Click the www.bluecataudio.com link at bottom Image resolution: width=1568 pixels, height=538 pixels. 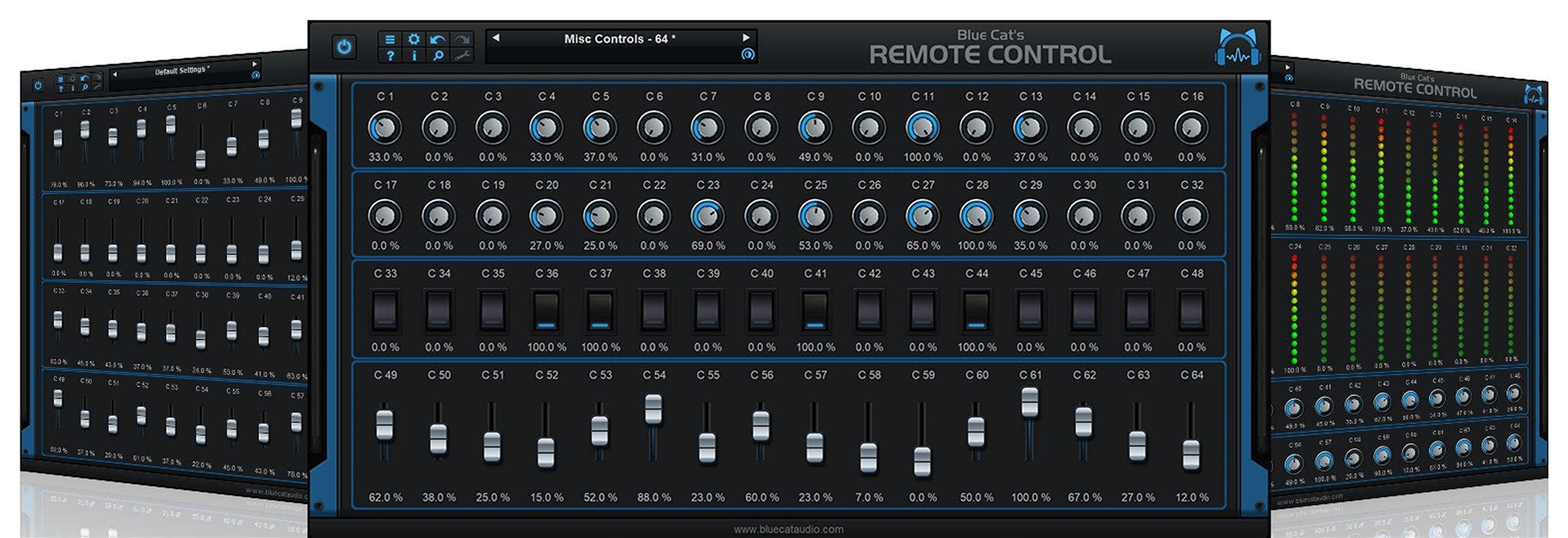click(x=789, y=529)
